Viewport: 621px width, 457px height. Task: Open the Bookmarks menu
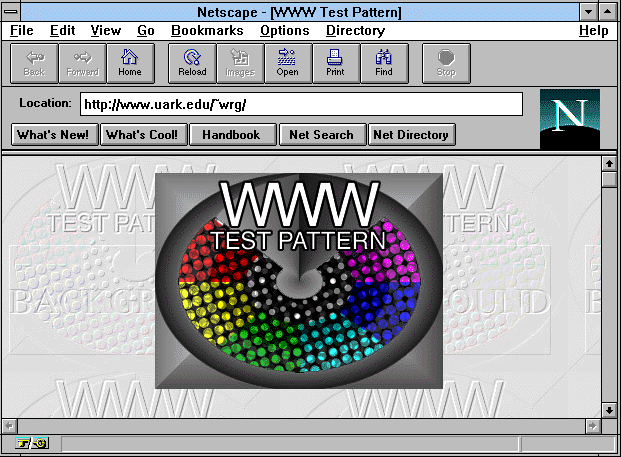207,31
